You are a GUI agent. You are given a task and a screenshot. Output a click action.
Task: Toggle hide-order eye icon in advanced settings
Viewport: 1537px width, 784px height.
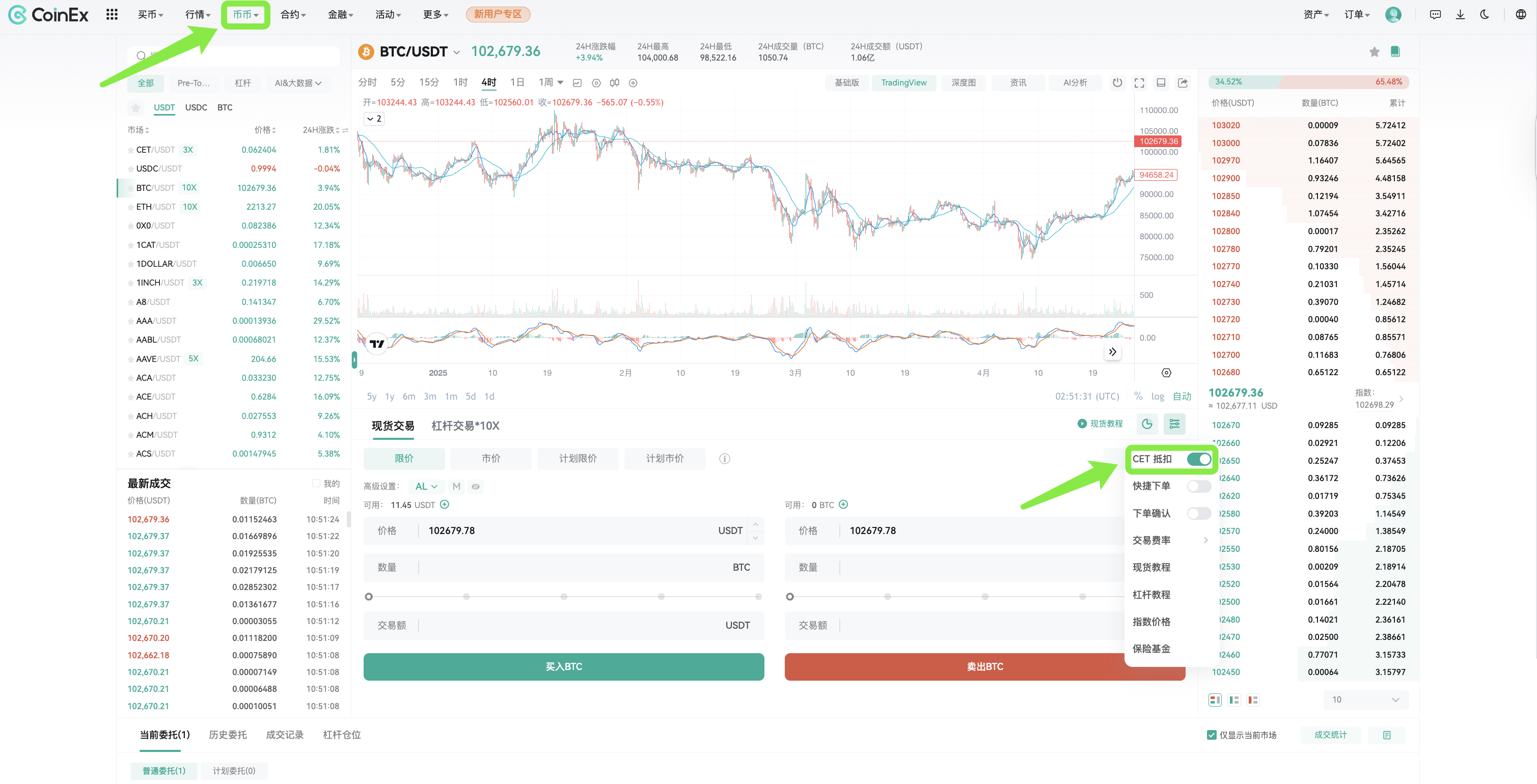(476, 487)
